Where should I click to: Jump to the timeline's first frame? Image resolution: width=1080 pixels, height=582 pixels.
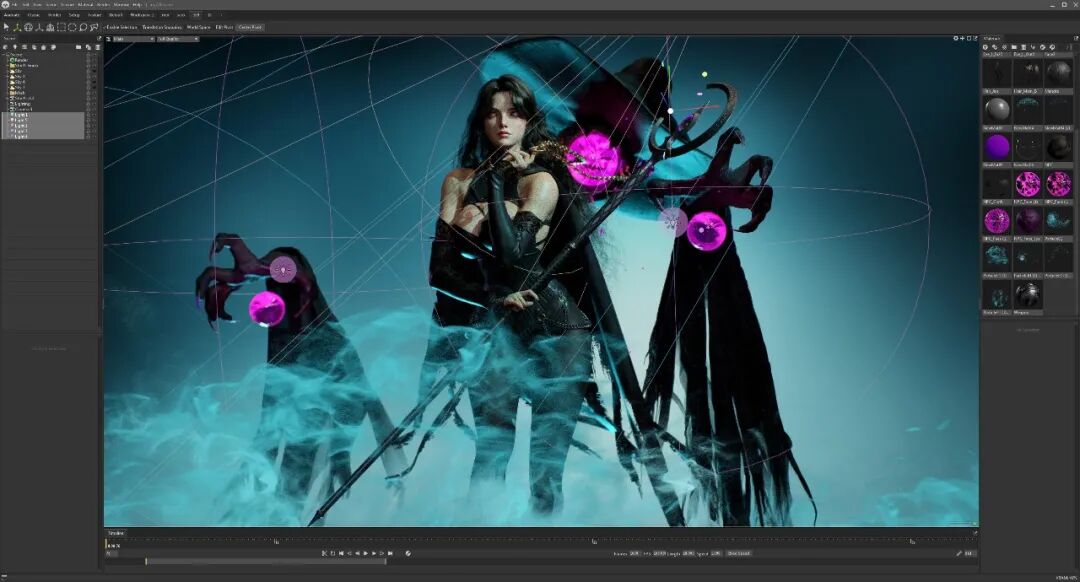(341, 553)
